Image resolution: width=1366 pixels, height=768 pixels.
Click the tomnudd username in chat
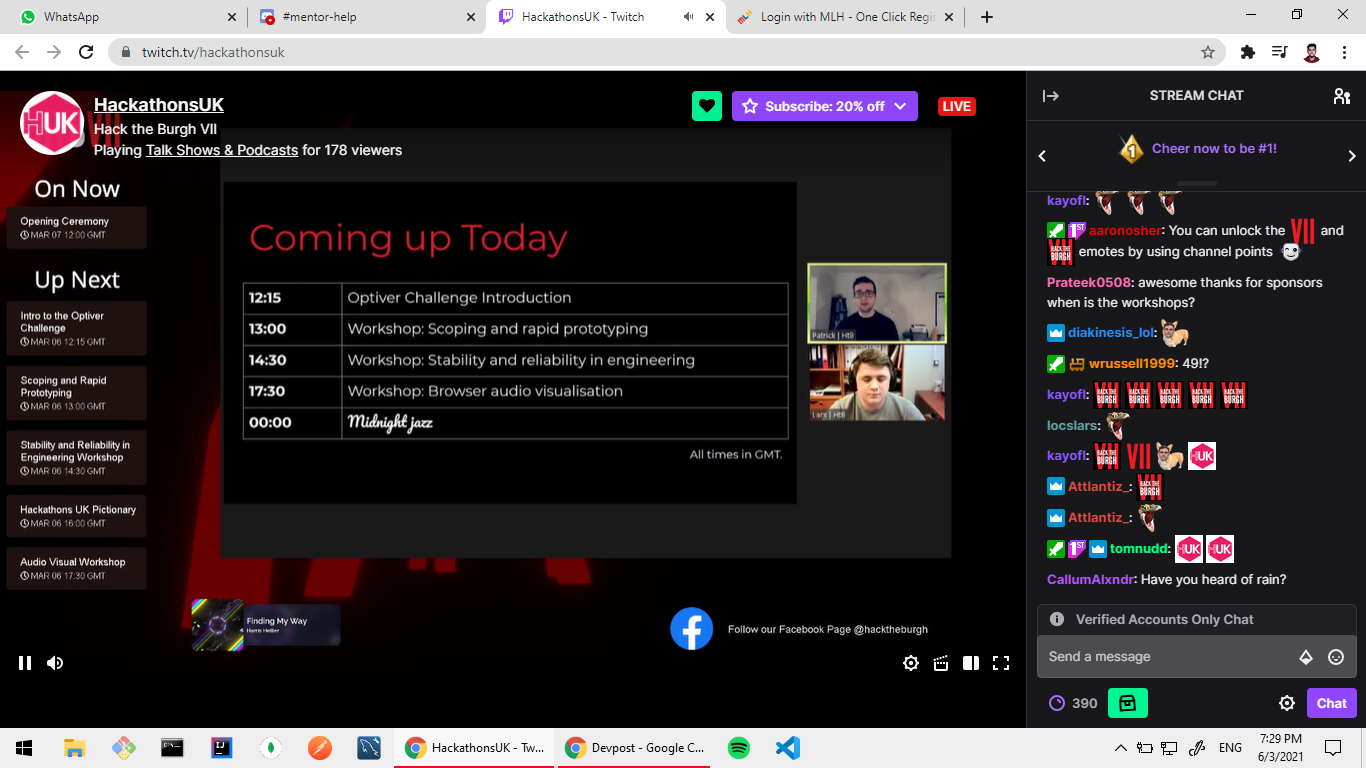pyautogui.click(x=1140, y=549)
